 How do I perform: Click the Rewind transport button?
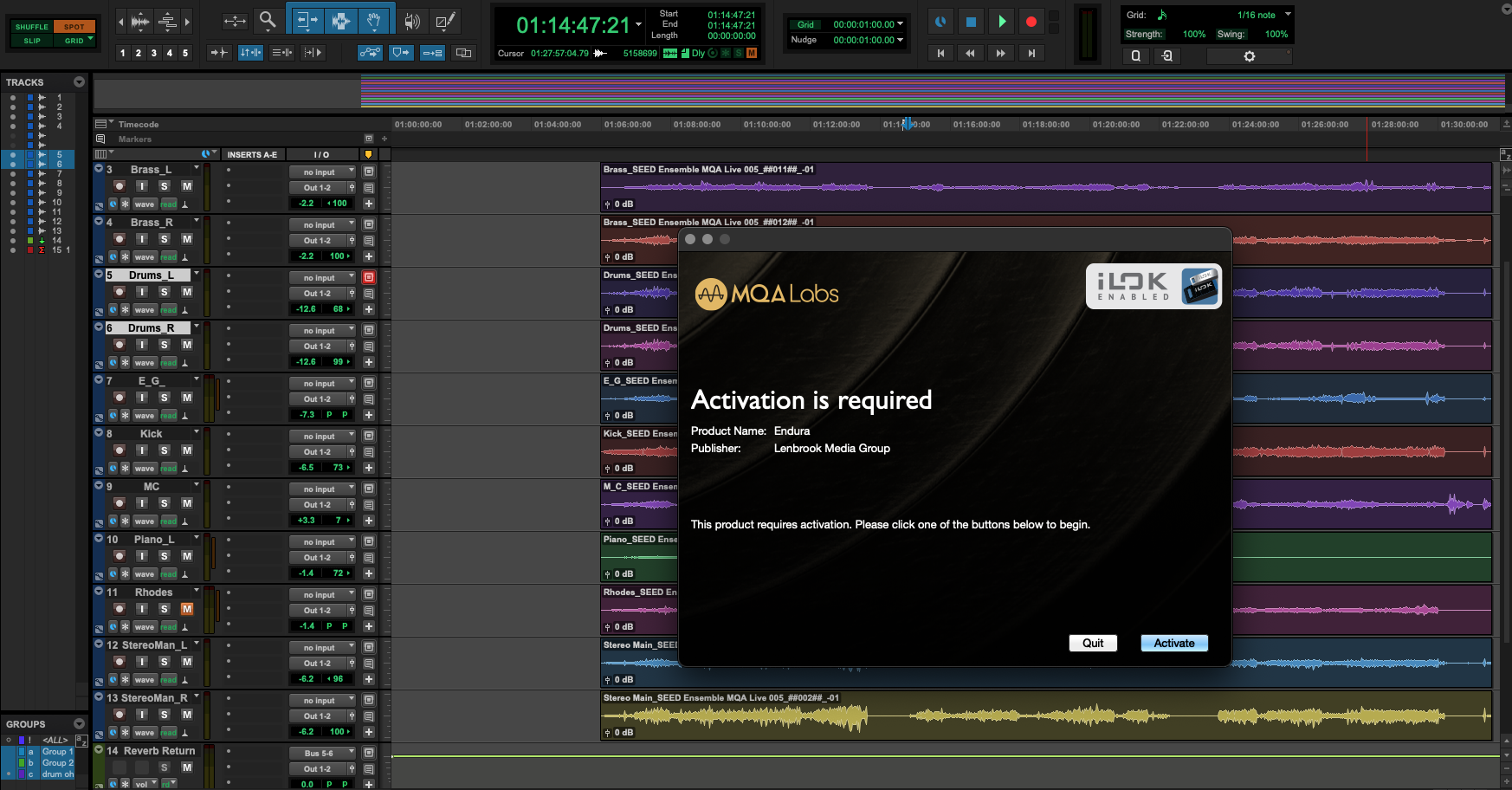pyautogui.click(x=971, y=53)
